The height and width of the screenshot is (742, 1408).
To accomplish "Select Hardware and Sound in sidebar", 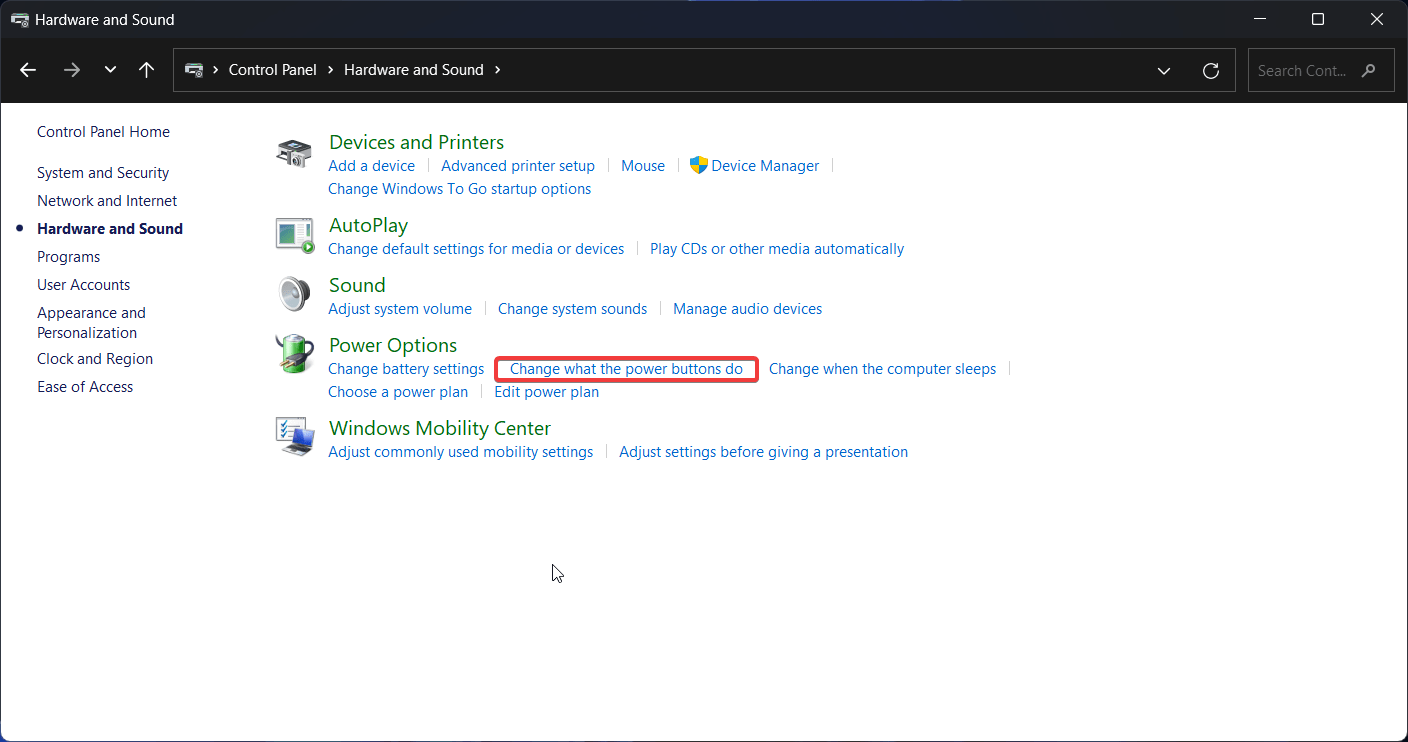I will point(110,229).
